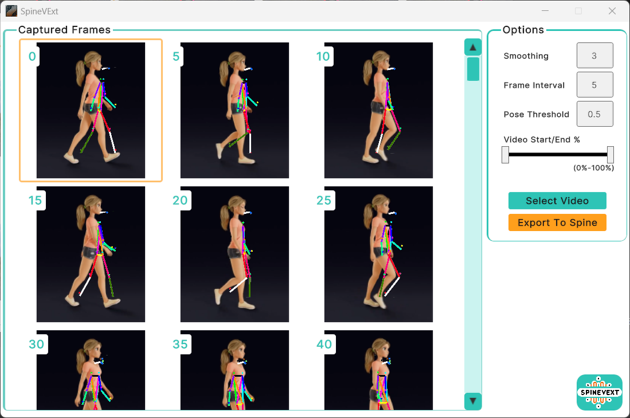The width and height of the screenshot is (630, 418).
Task: Click the Select Video button
Action: 557,201
